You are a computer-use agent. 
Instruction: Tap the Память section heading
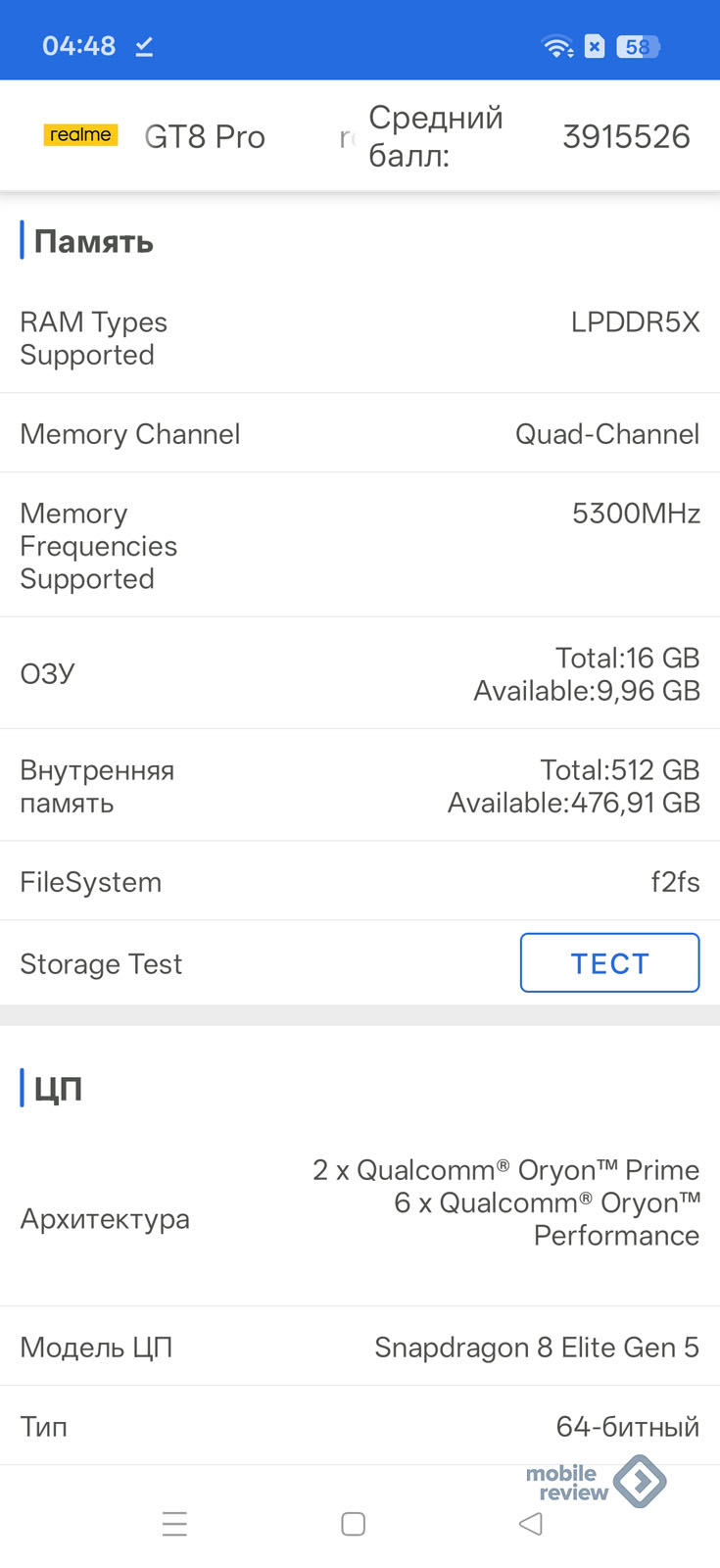[93, 241]
